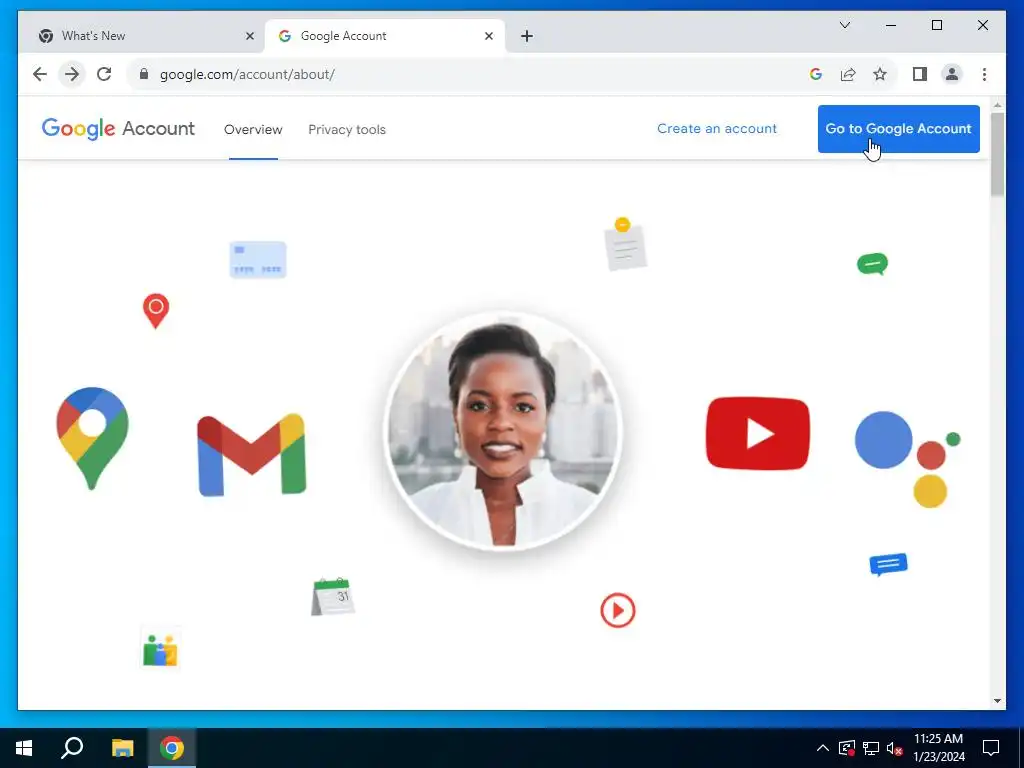Open the Chrome profile avatar menu
1024x768 pixels.
[x=952, y=74]
